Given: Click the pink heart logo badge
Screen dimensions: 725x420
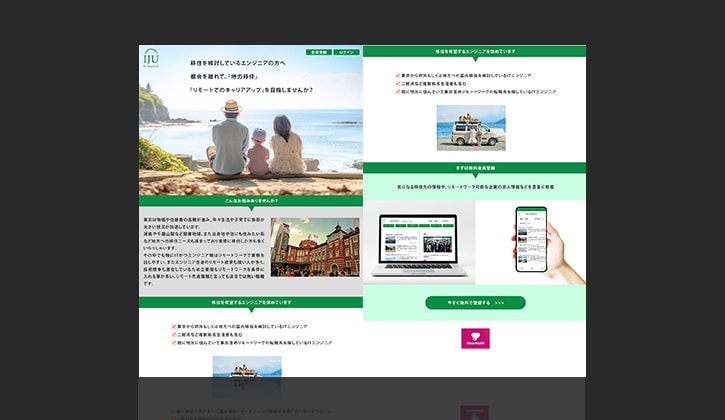Looking at the screenshot, I should (x=475, y=339).
